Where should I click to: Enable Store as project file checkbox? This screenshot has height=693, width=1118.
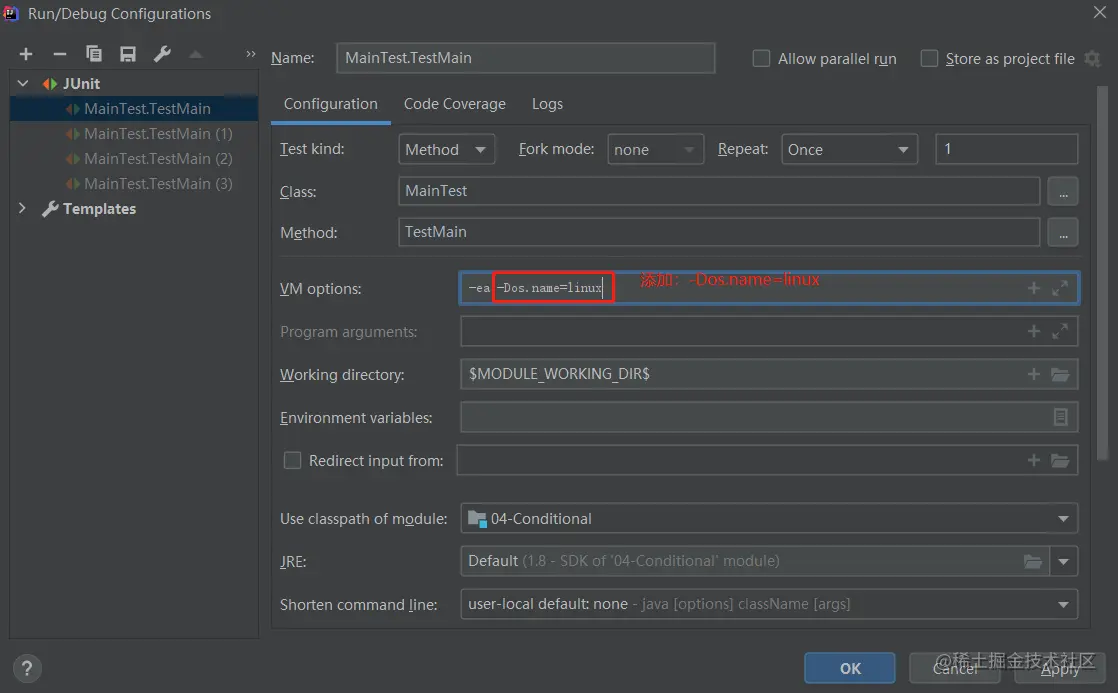coord(929,58)
